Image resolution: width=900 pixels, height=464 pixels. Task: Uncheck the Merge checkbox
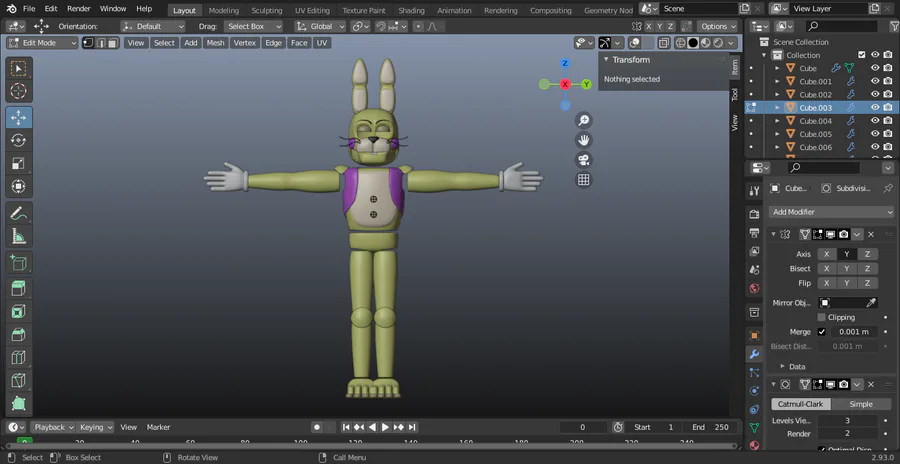tap(822, 332)
